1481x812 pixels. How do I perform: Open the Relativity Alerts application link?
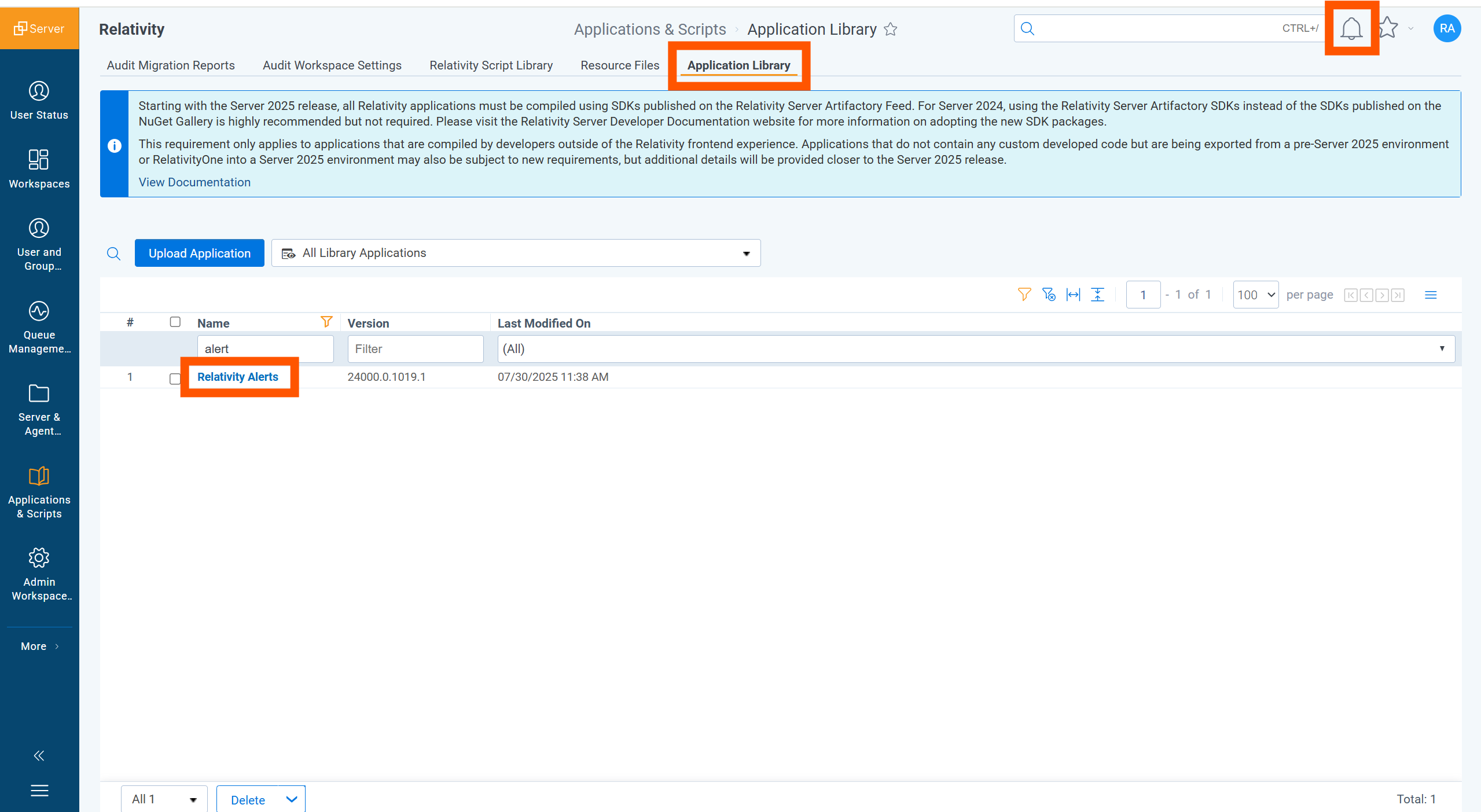(238, 376)
